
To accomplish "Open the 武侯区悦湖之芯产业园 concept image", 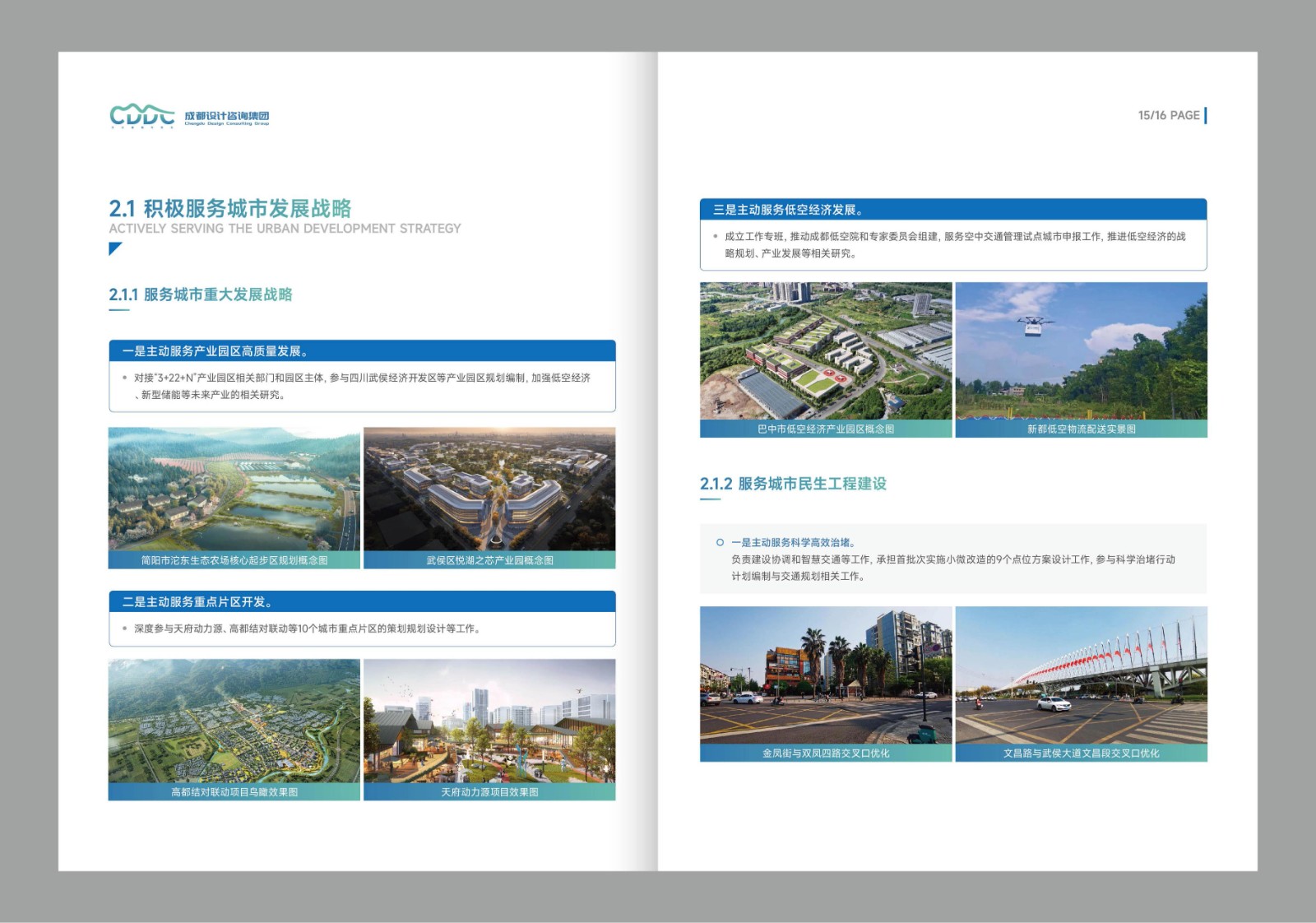I will click(x=489, y=489).
